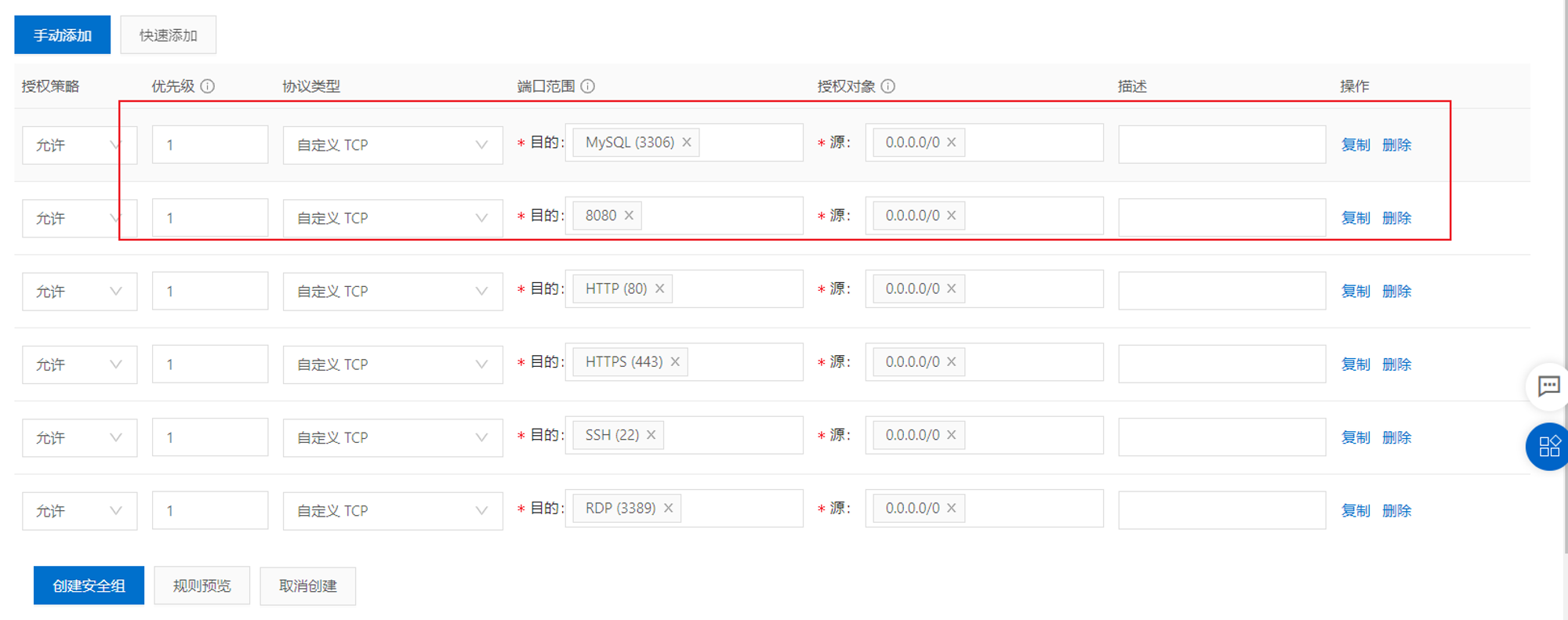Expand 自定义 TCP protocol dropdown in SSH (22) row

(393, 437)
